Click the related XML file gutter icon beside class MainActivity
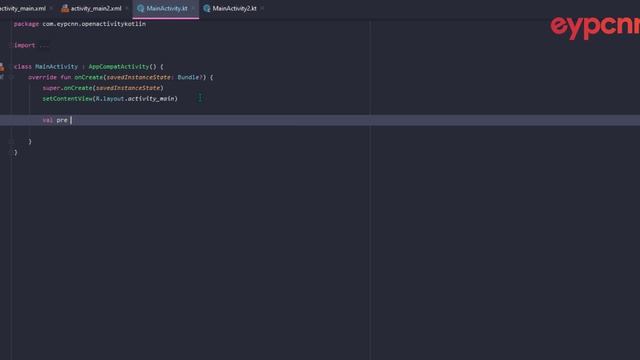The image size is (640, 360). pos(2,67)
